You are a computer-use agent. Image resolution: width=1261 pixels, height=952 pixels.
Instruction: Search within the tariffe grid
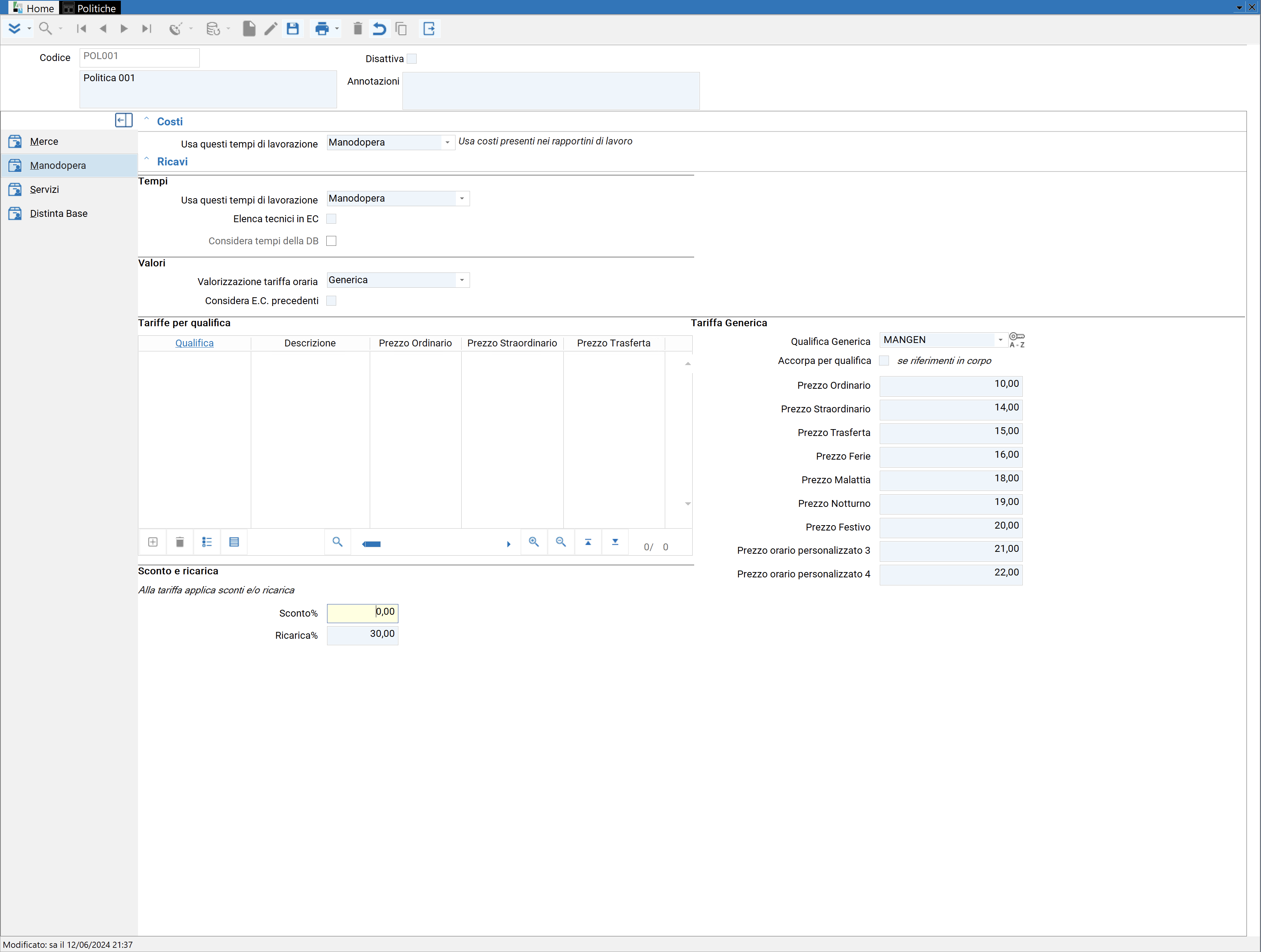(337, 542)
